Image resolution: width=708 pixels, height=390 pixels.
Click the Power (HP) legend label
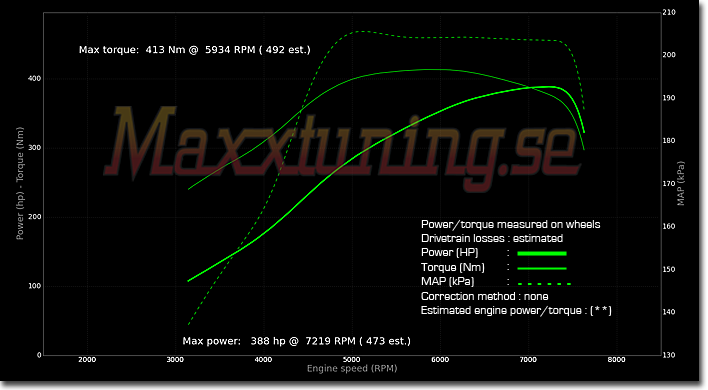(449, 253)
